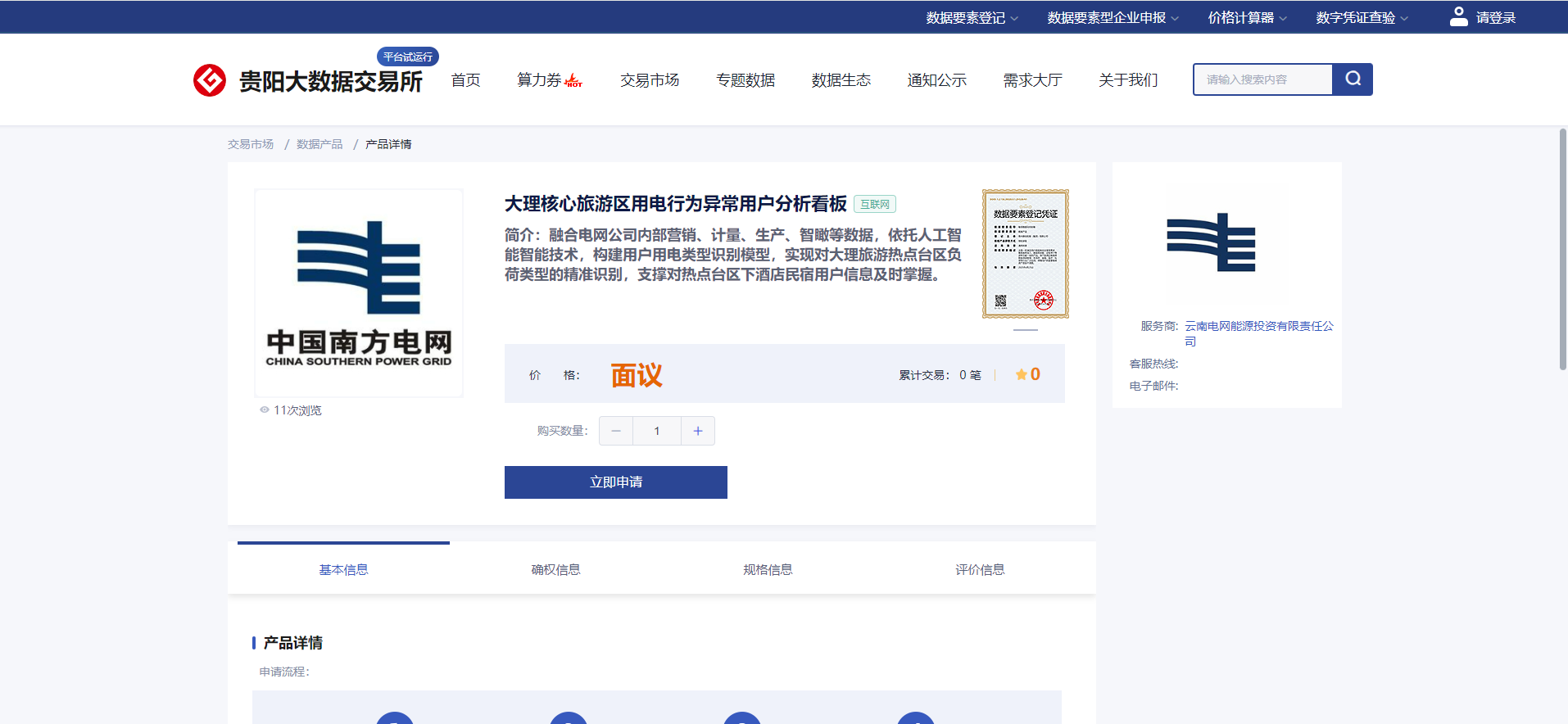1568x724 pixels.
Task: Switch to the 基本信息 tab
Action: point(343,569)
